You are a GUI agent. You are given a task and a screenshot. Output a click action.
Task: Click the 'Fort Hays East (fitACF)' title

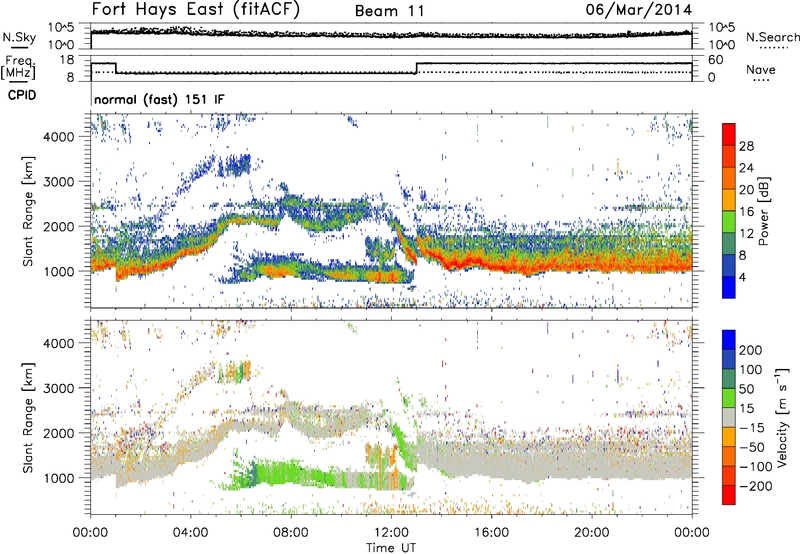click(195, 10)
